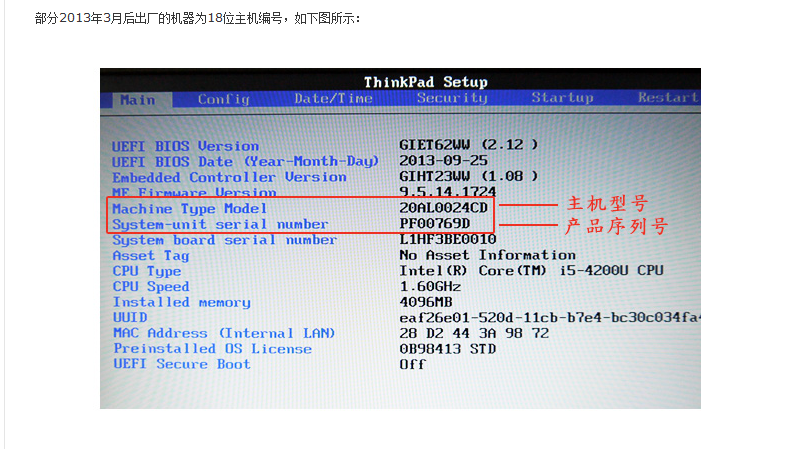The image size is (793, 449).
Task: Click the UEFI Secure Boot label
Action: point(182,364)
